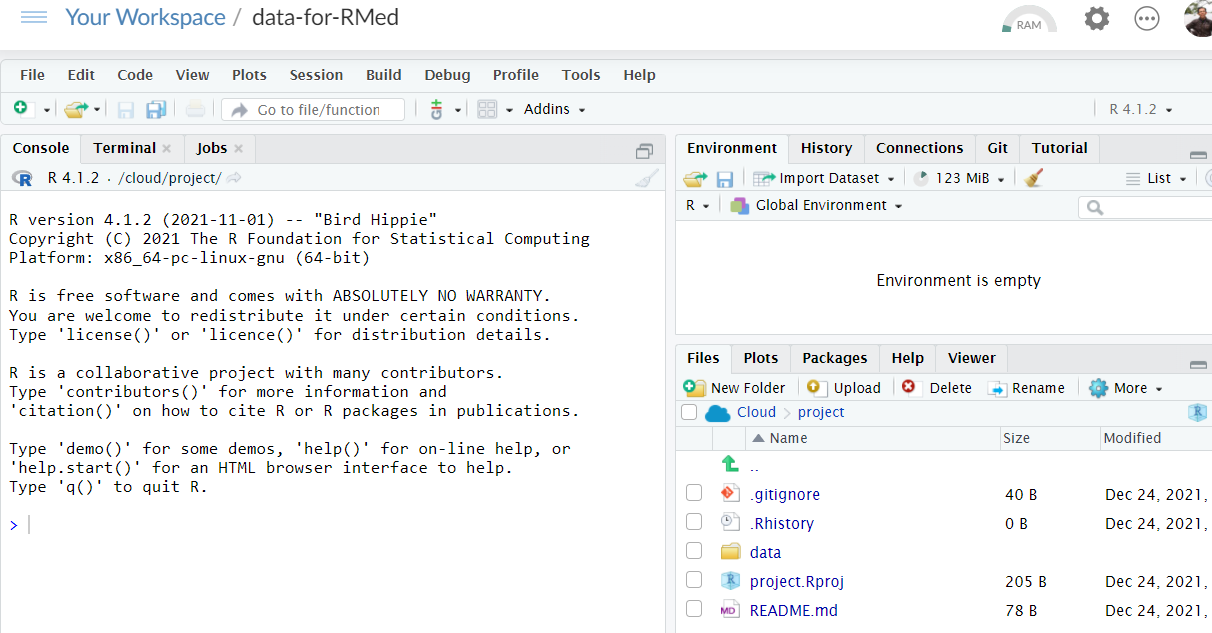Viewport: 1212px width, 633px height.
Task: Open the Packages tab
Action: pyautogui.click(x=834, y=358)
